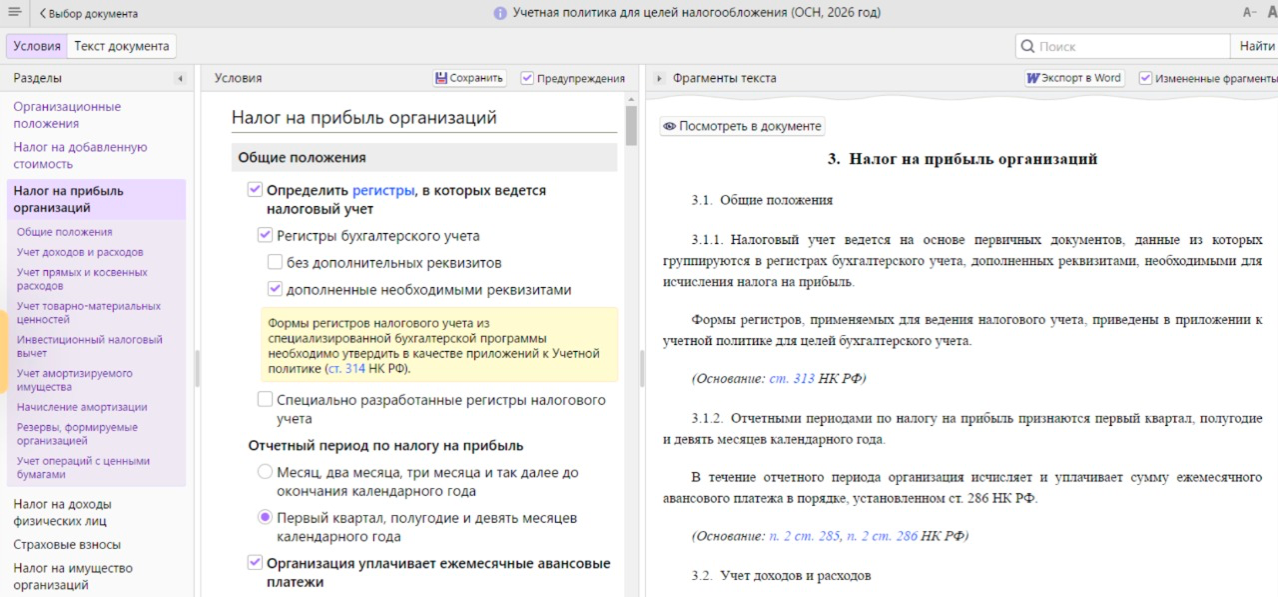Image resolution: width=1278 pixels, height=597 pixels.
Task: Check 'без дополнительных реквизитов' option
Action: (x=275, y=263)
